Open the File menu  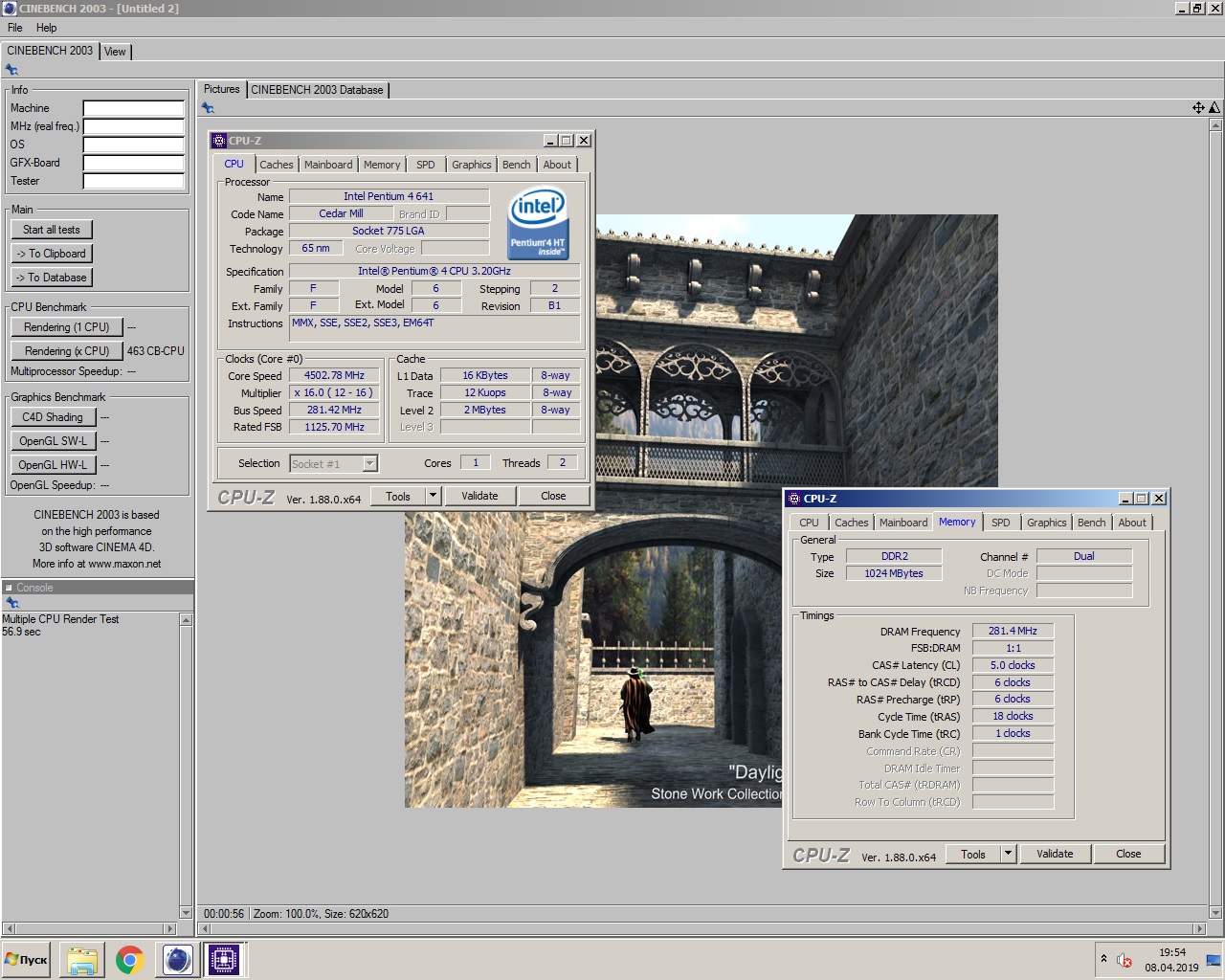coord(15,28)
